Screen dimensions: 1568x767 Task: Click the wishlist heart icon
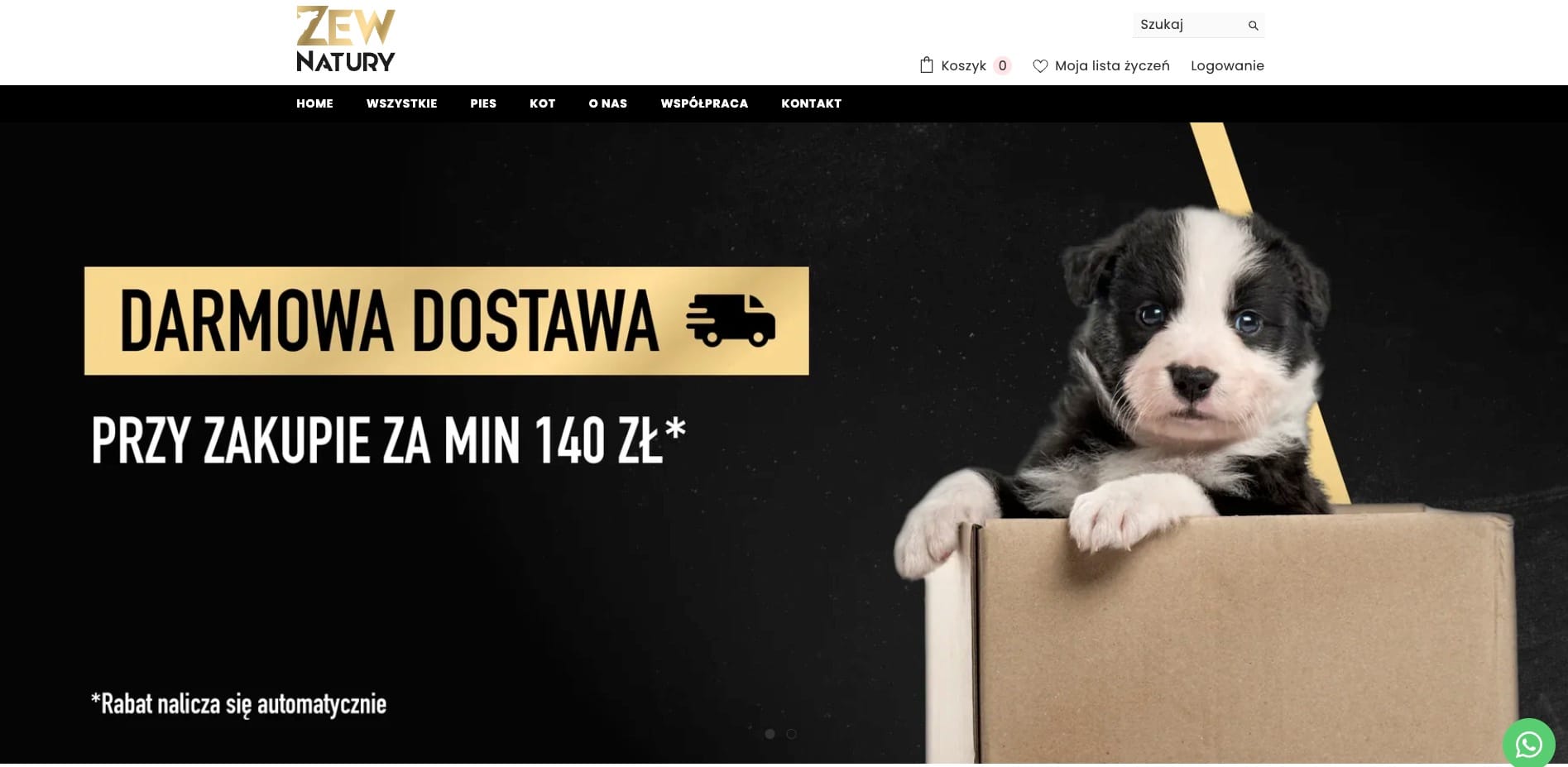[x=1040, y=66]
